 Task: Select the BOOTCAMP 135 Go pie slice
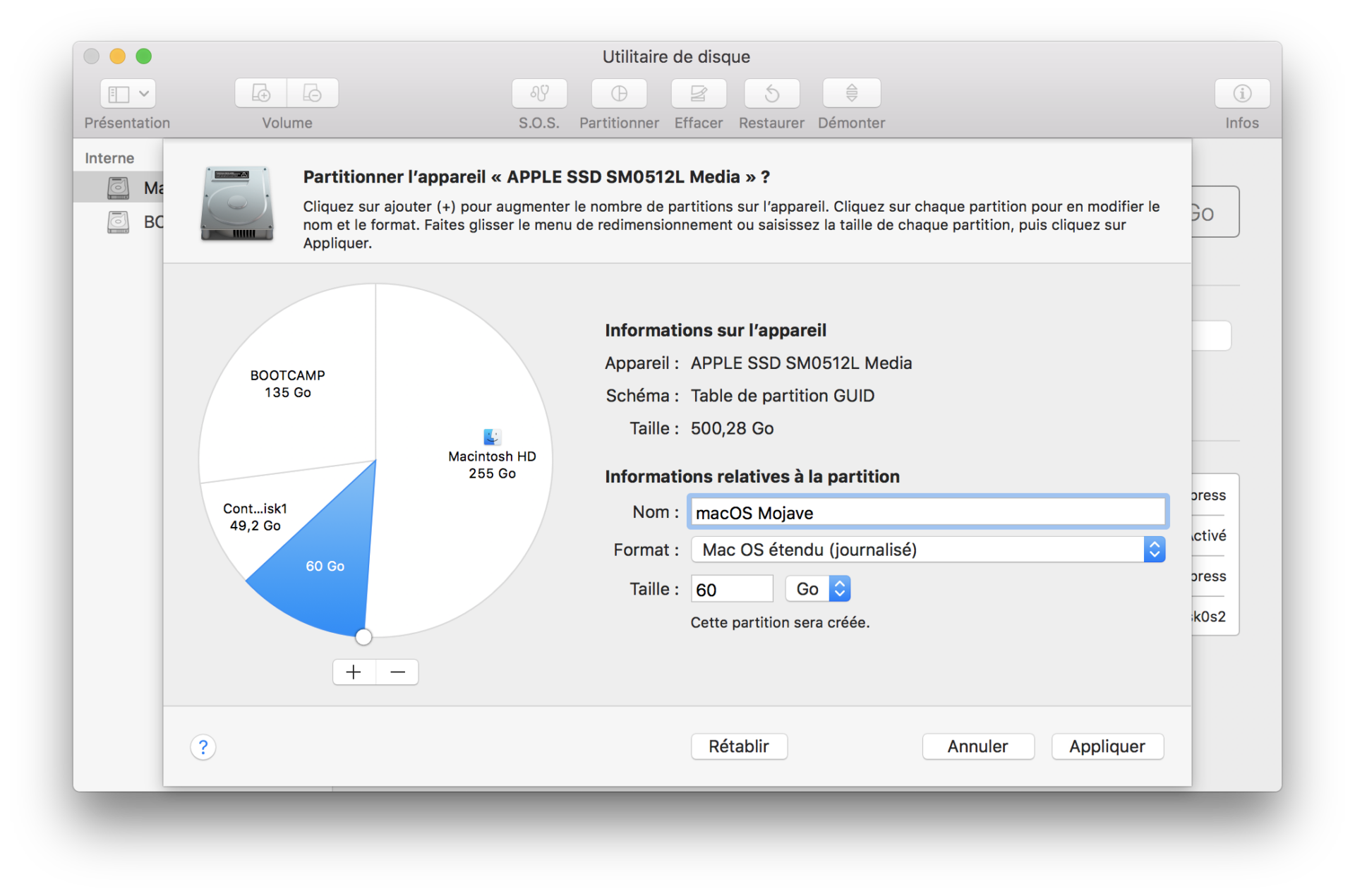288,384
